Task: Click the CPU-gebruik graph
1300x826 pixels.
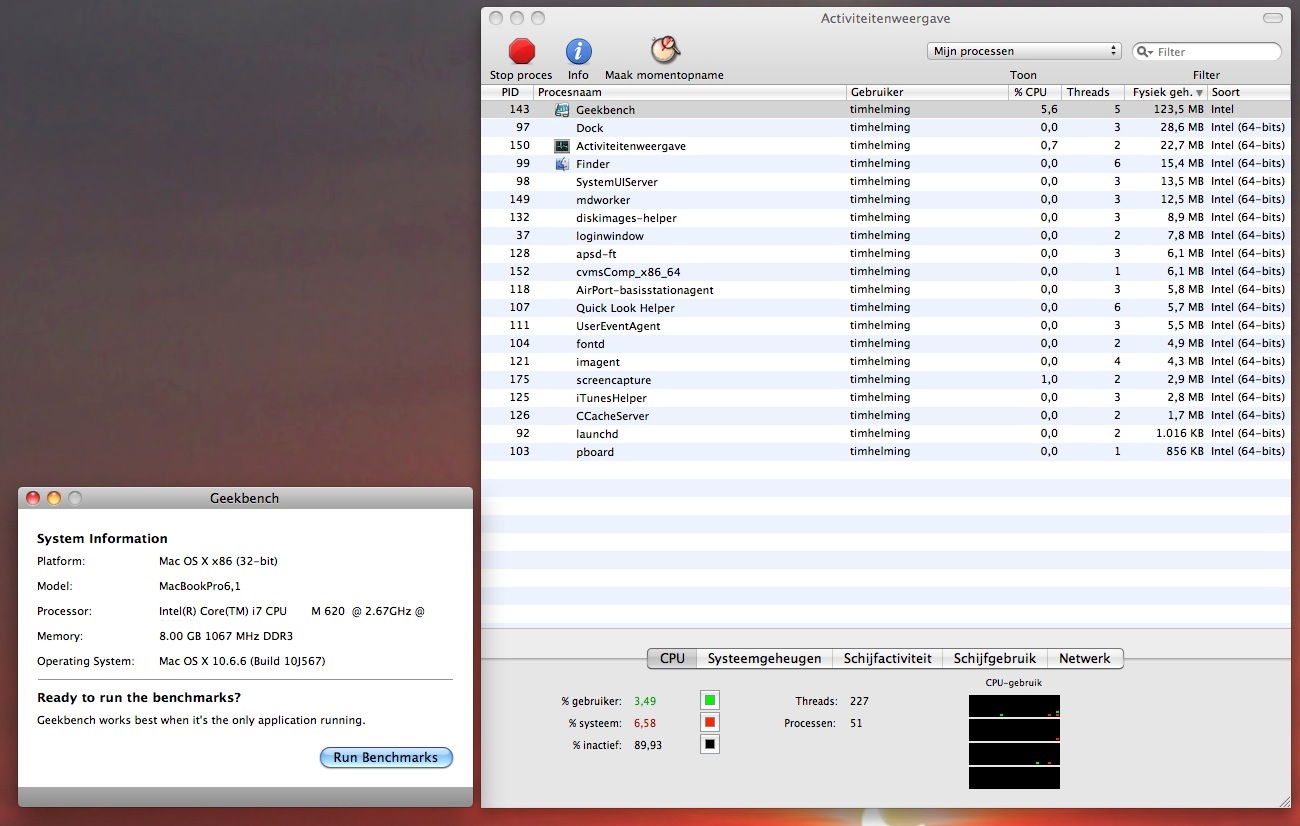Action: [1014, 742]
